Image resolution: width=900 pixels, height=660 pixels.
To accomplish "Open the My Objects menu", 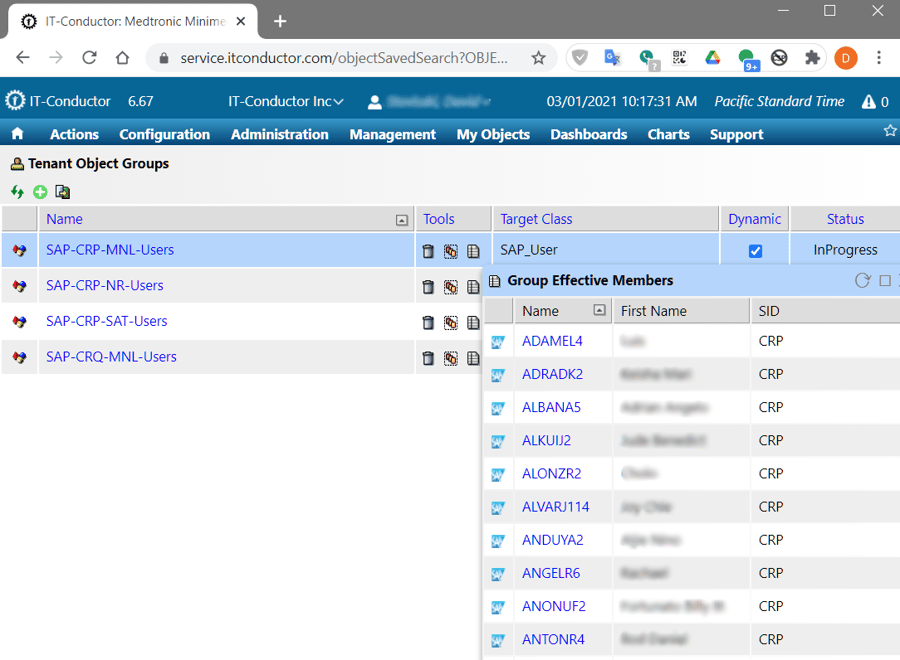I will pyautogui.click(x=493, y=133).
